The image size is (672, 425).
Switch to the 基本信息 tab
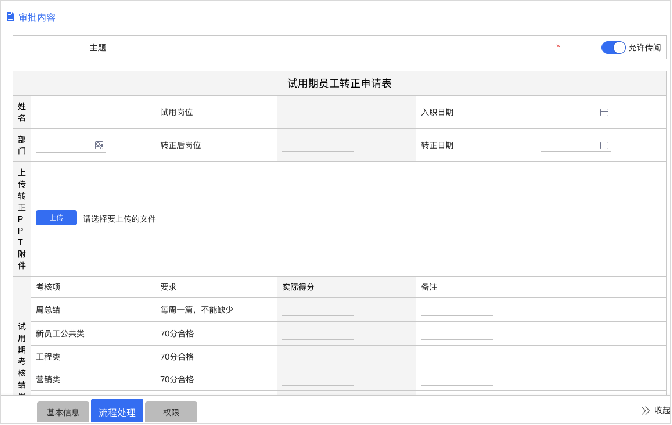63,412
